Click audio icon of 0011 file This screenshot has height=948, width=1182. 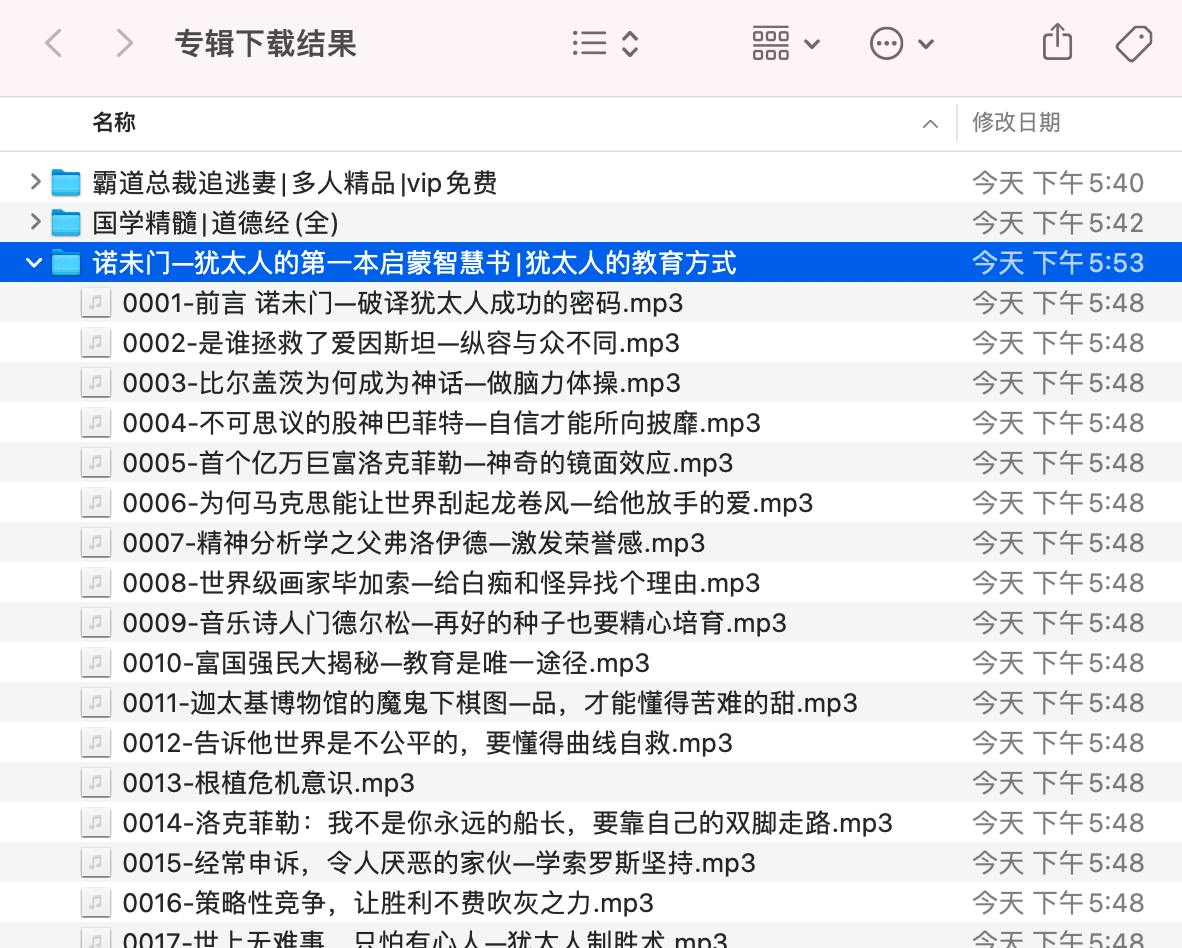point(96,702)
